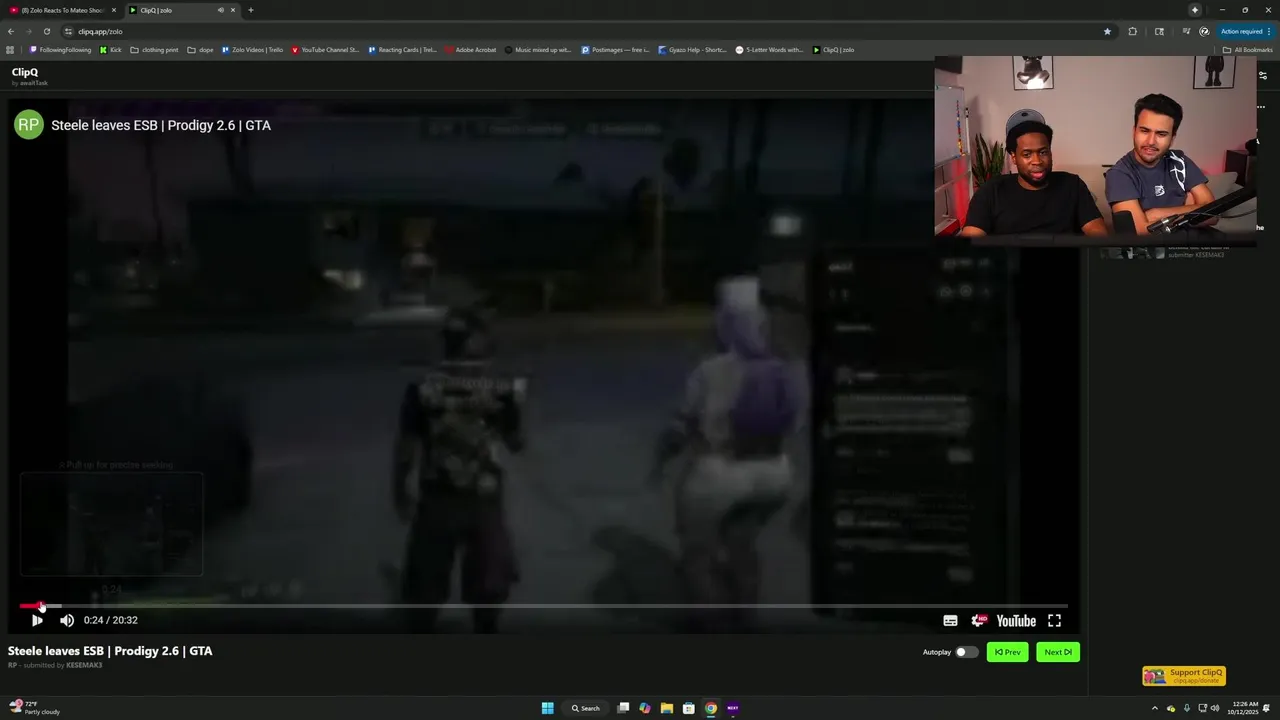This screenshot has height=720, width=1280.
Task: Open a new browser tab
Action: (250, 10)
